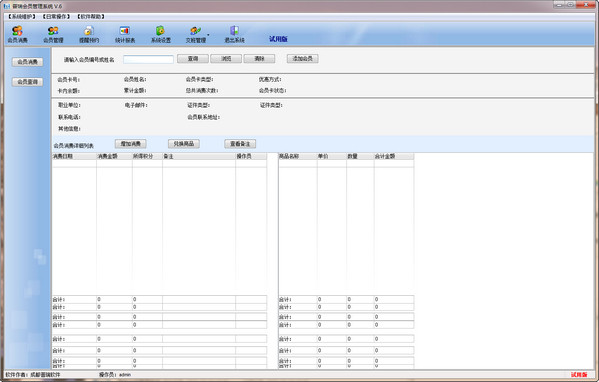Image resolution: width=599 pixels, height=382 pixels.
Task: Click the 退出系统 exit icon
Action: (x=234, y=34)
